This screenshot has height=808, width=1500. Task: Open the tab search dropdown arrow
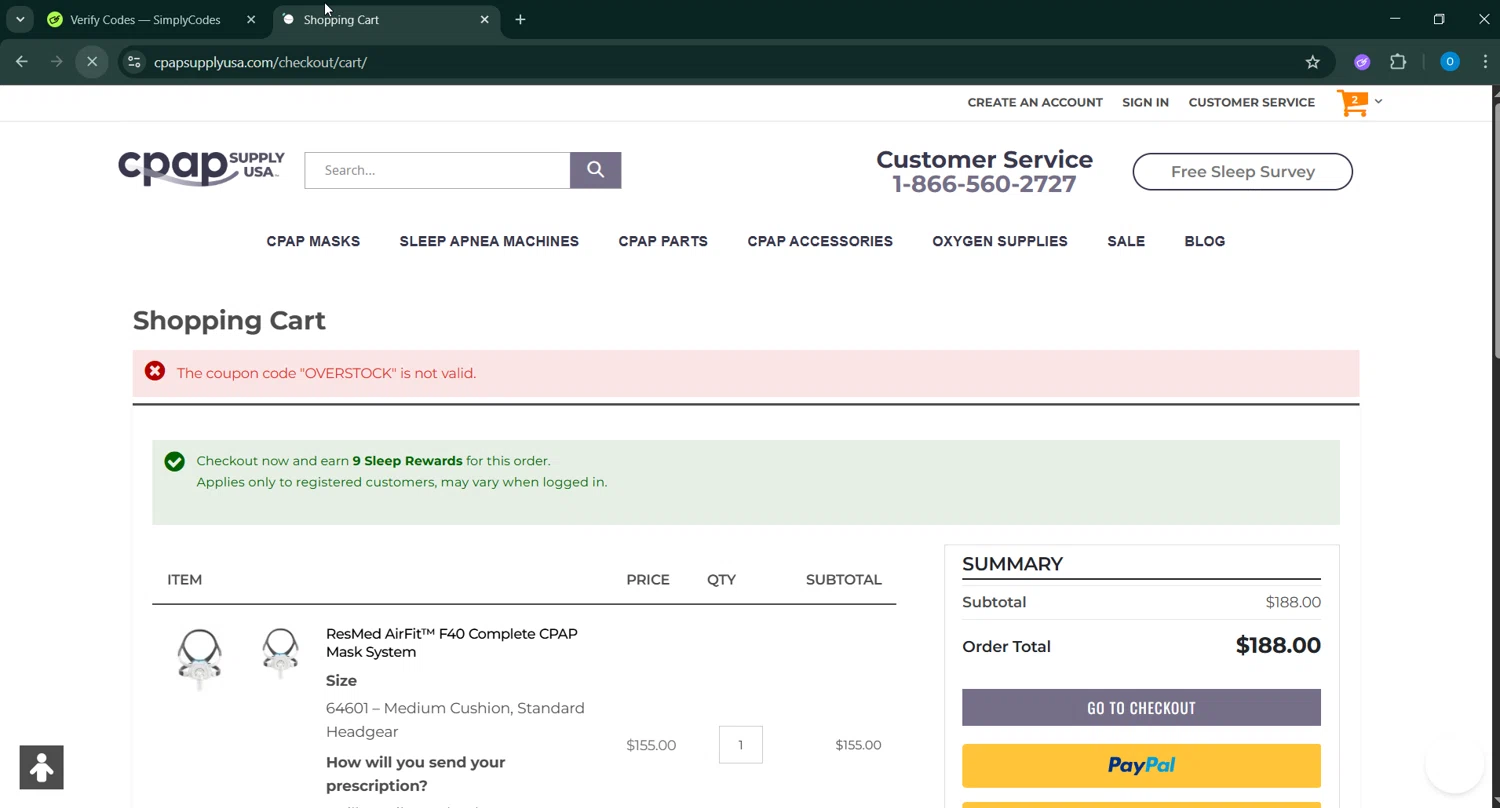(x=20, y=19)
